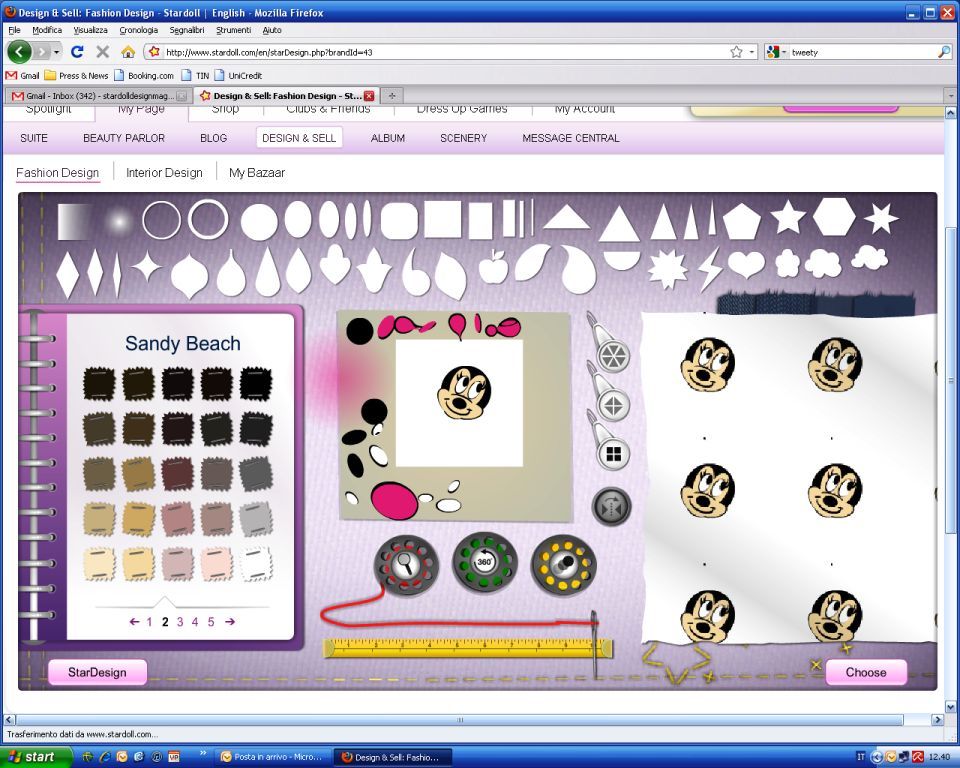The height and width of the screenshot is (768, 960).
Task: Open the history dropdown beside back button
Action: [56, 52]
